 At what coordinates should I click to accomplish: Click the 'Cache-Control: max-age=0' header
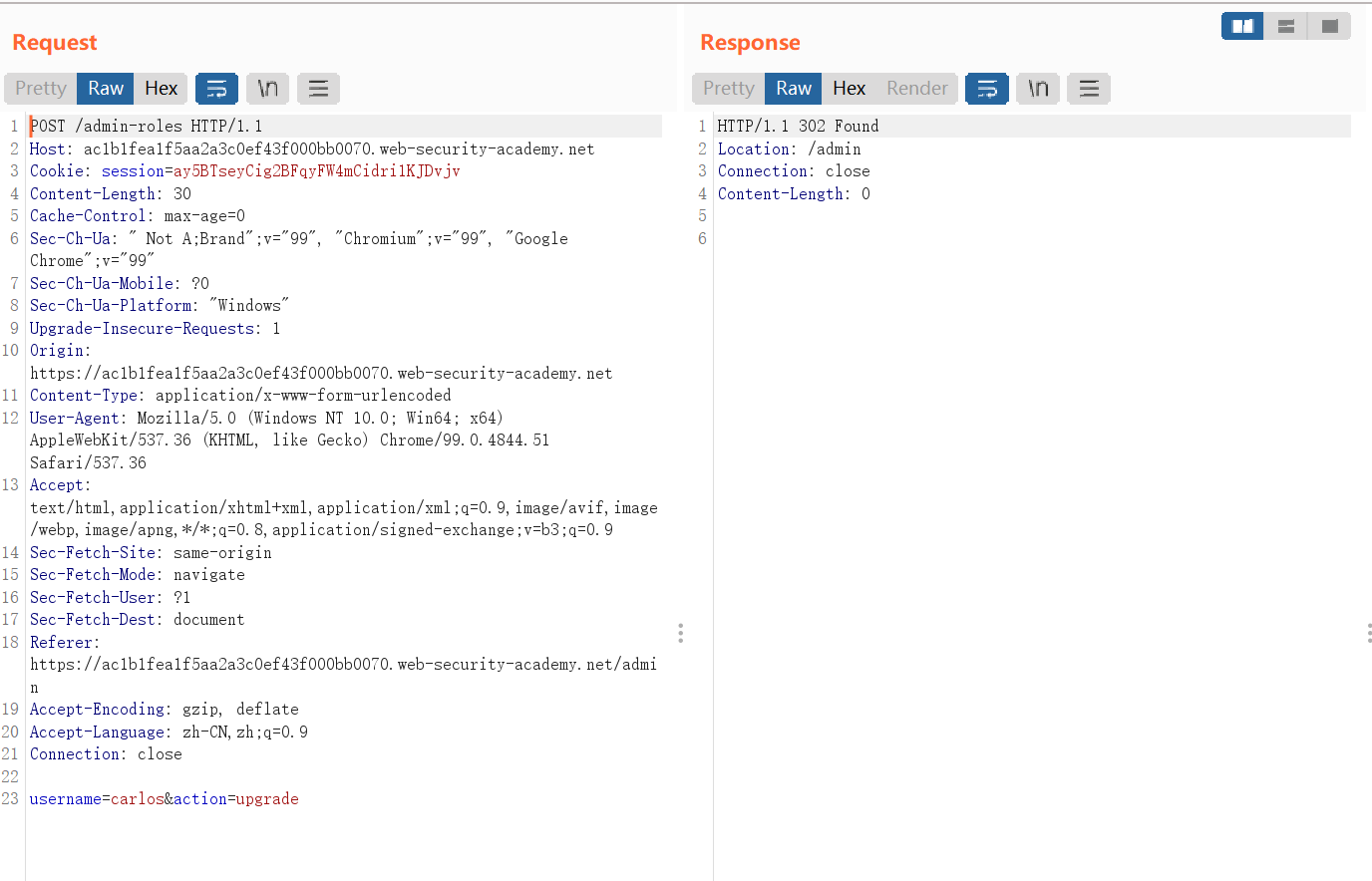tap(138, 216)
